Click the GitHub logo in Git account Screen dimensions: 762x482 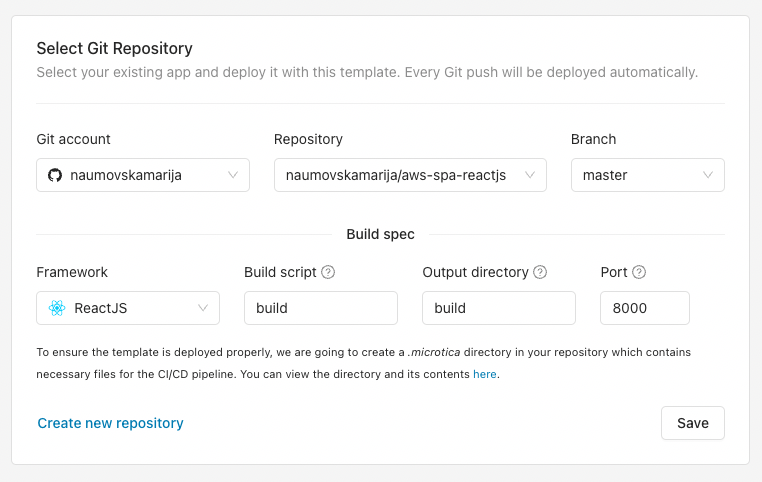[x=55, y=175]
